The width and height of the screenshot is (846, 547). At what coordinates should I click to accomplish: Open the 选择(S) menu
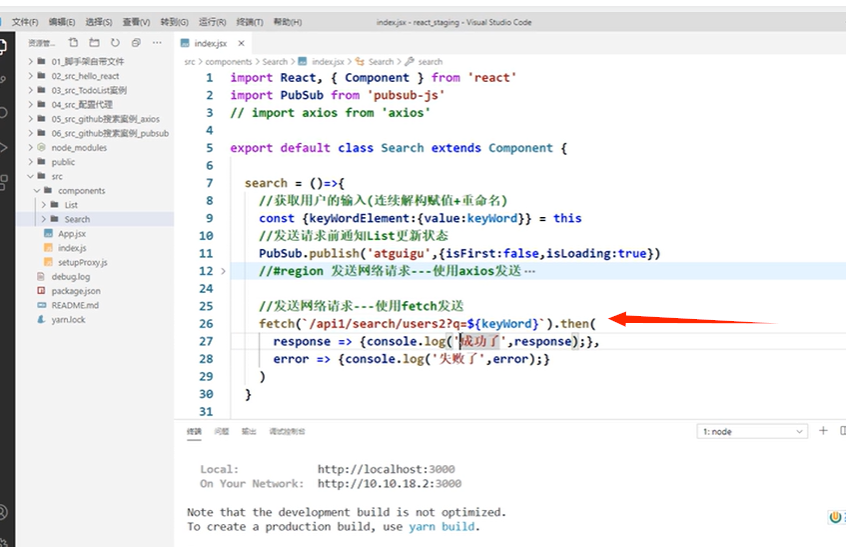(x=99, y=22)
